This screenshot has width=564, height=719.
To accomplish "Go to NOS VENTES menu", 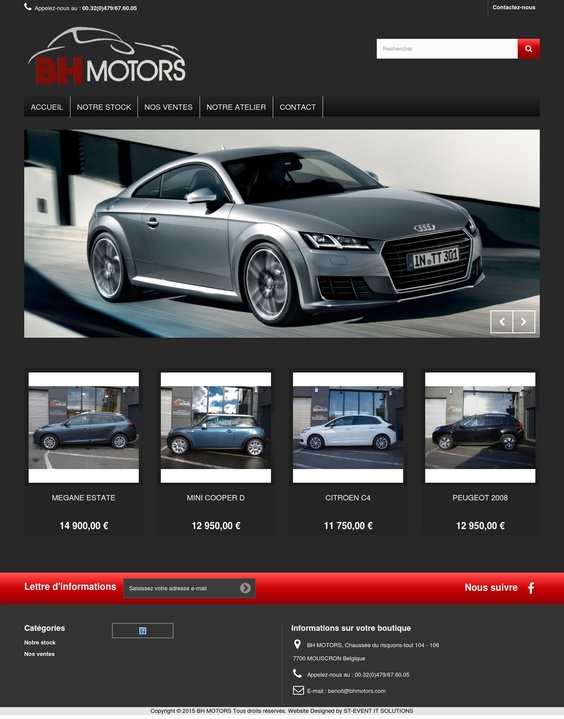I will [x=168, y=107].
